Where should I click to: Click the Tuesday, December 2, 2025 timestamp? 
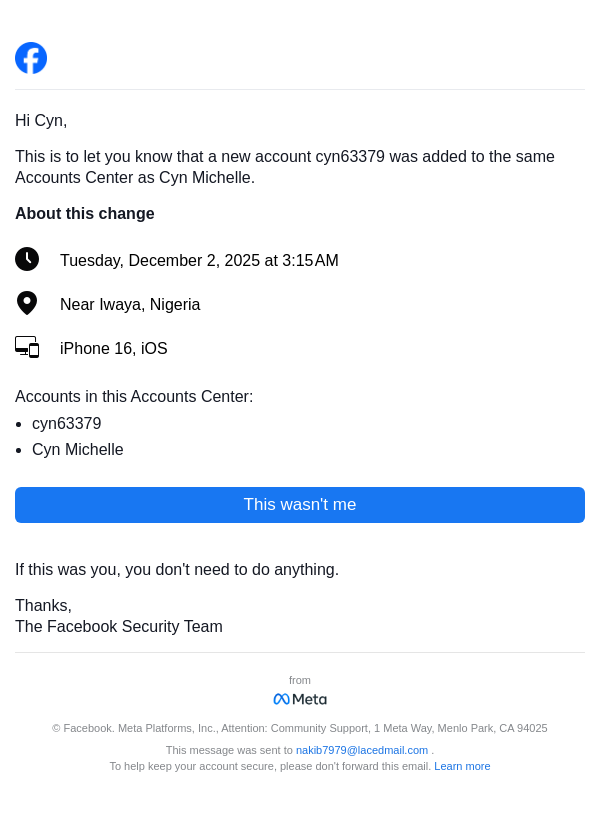pyautogui.click(x=199, y=260)
